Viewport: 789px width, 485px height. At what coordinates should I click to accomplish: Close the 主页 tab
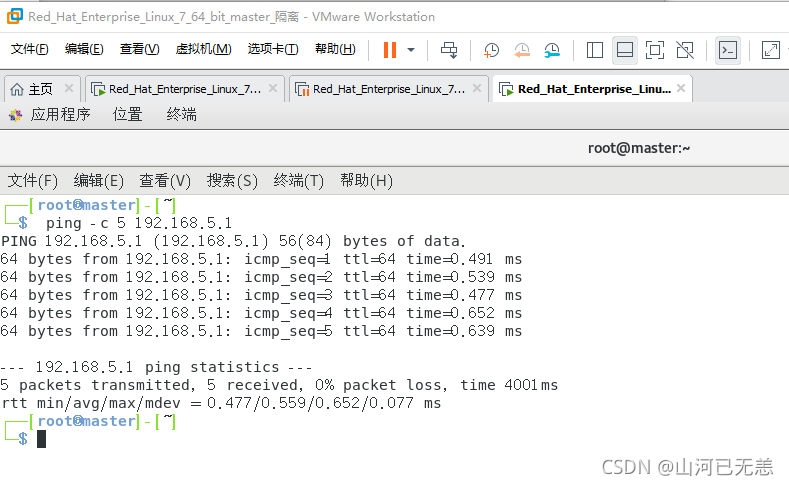pyautogui.click(x=69, y=89)
